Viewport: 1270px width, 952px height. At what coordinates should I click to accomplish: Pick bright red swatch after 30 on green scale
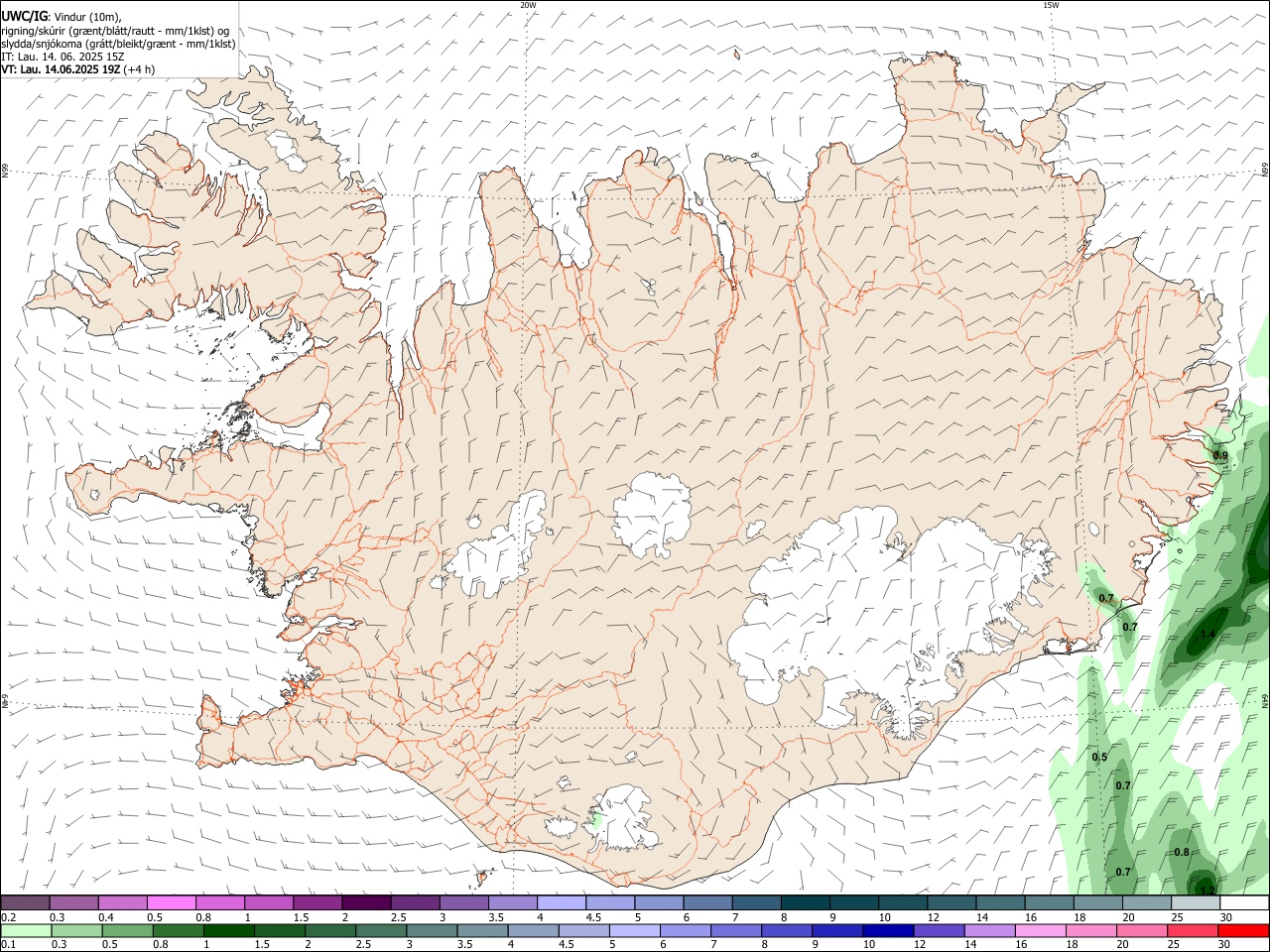(1241, 931)
